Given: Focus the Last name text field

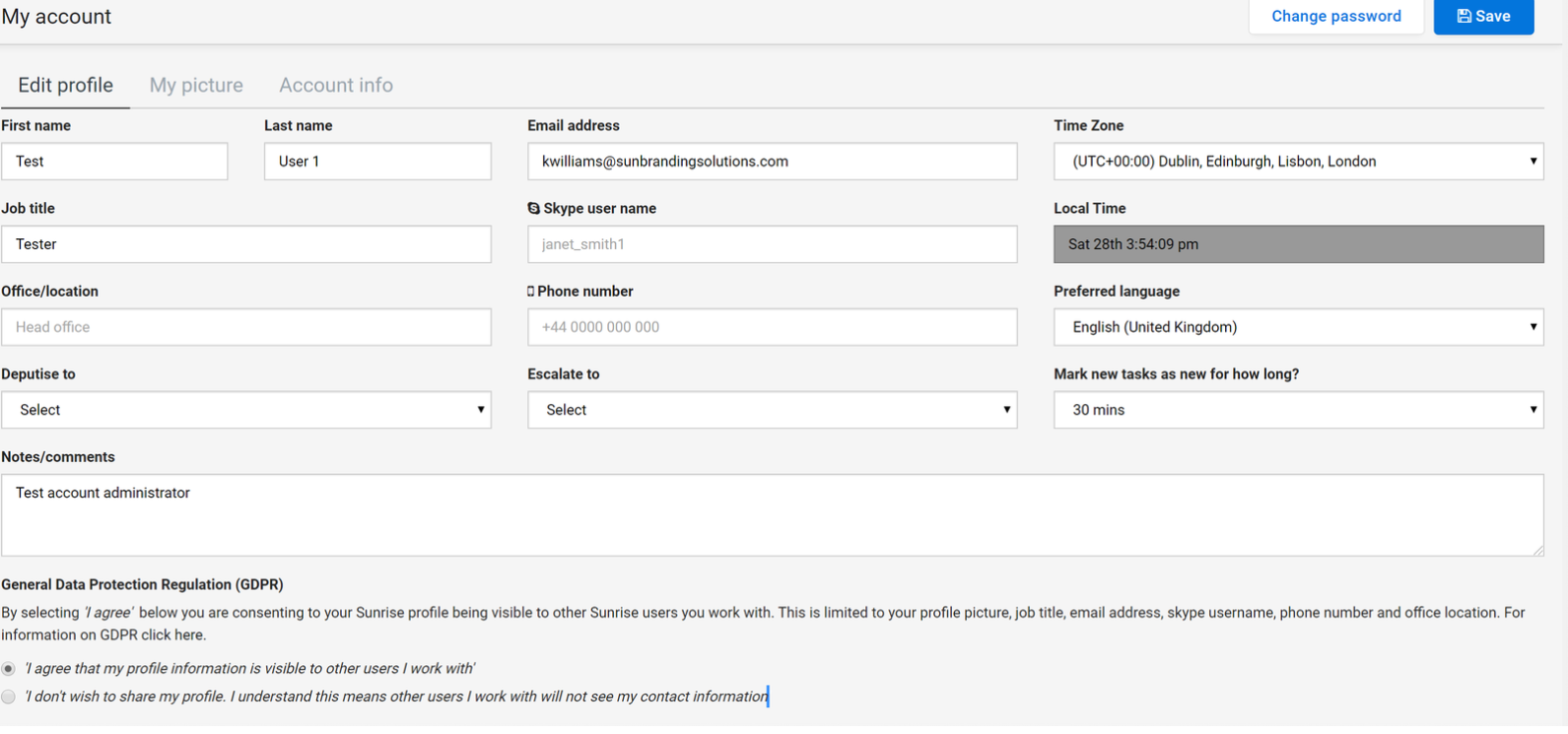Looking at the screenshot, I should pyautogui.click(x=377, y=162).
